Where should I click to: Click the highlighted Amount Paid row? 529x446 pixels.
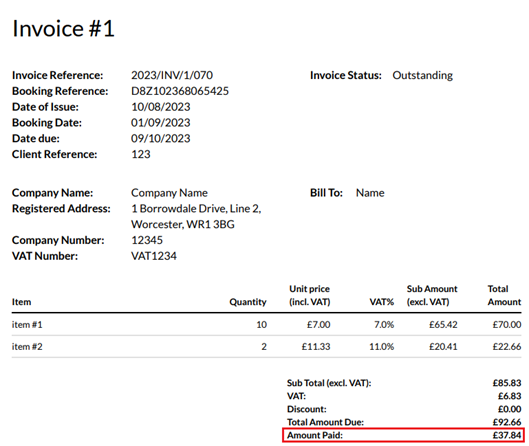point(404,435)
